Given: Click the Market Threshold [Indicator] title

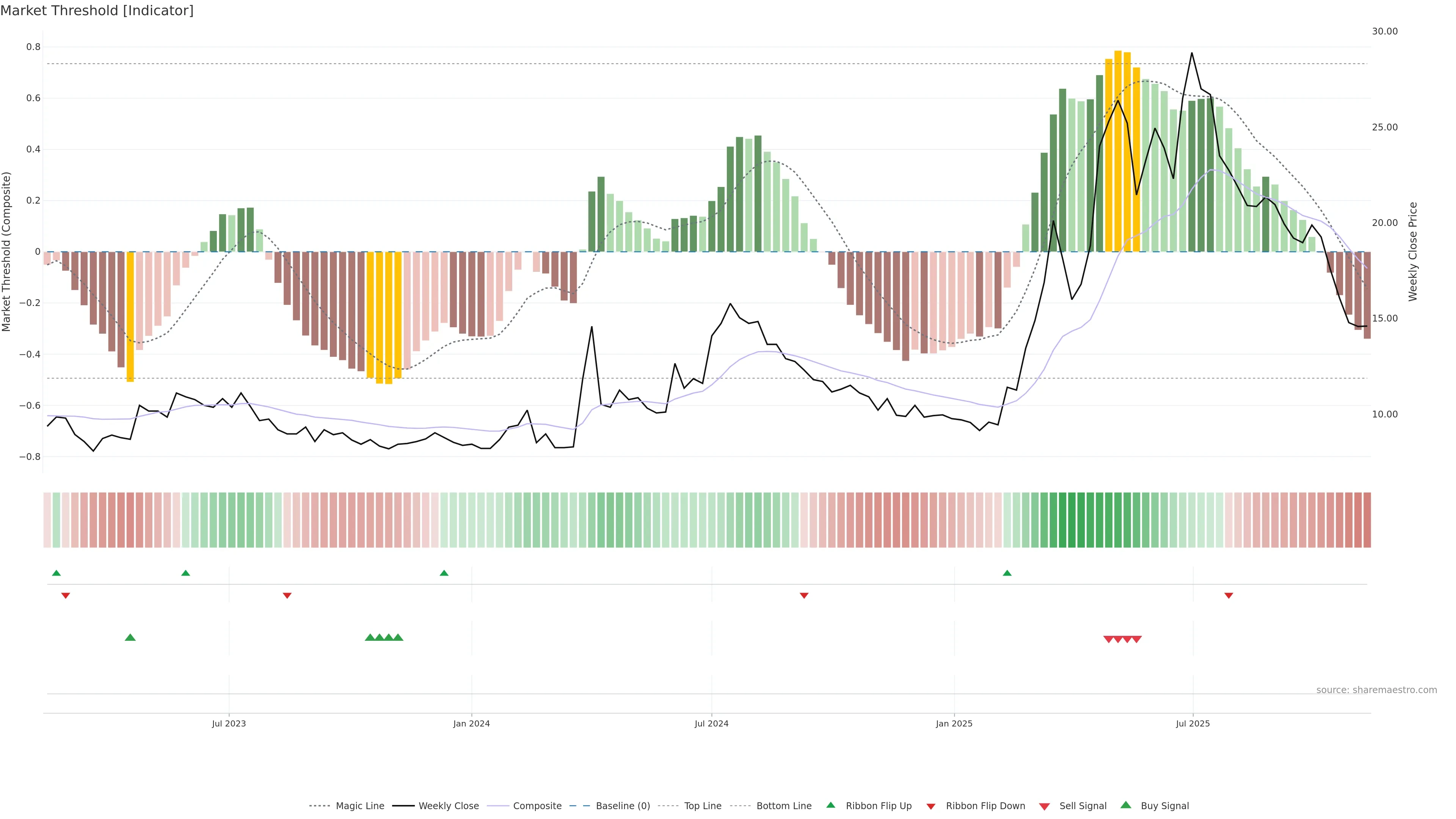Looking at the screenshot, I should pos(97,11).
